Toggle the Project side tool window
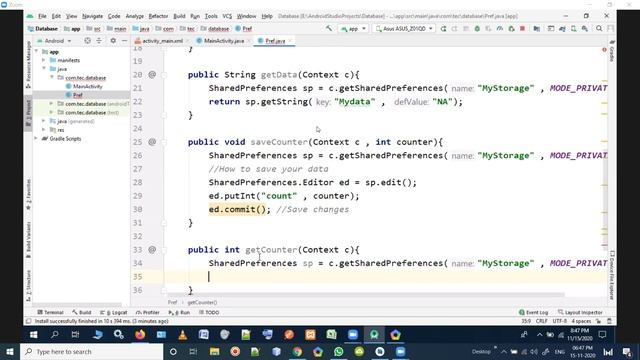Screen dimensions: 640x360 [28, 113]
